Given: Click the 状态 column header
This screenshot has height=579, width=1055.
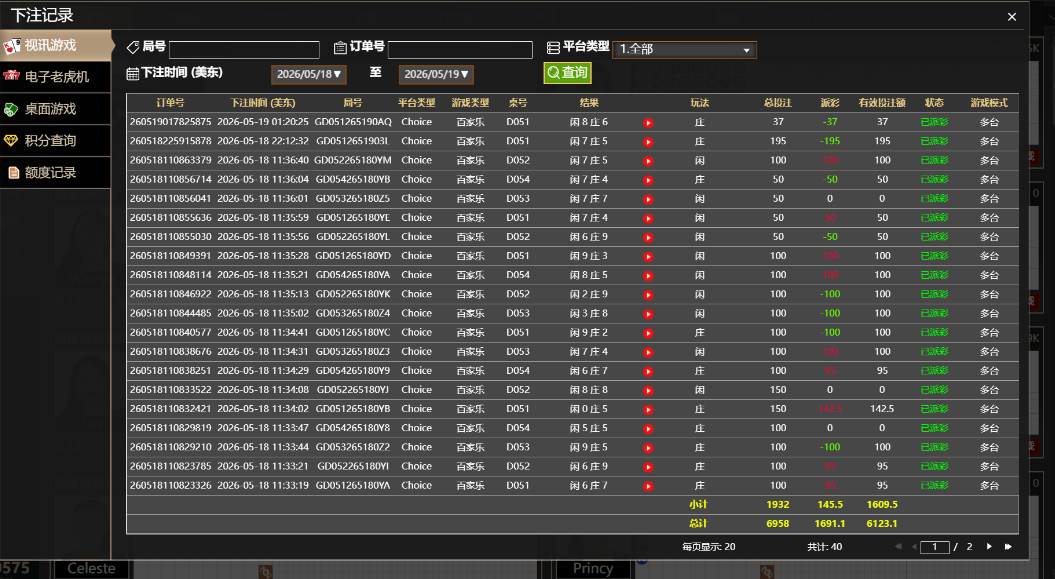Looking at the screenshot, I should point(934,103).
